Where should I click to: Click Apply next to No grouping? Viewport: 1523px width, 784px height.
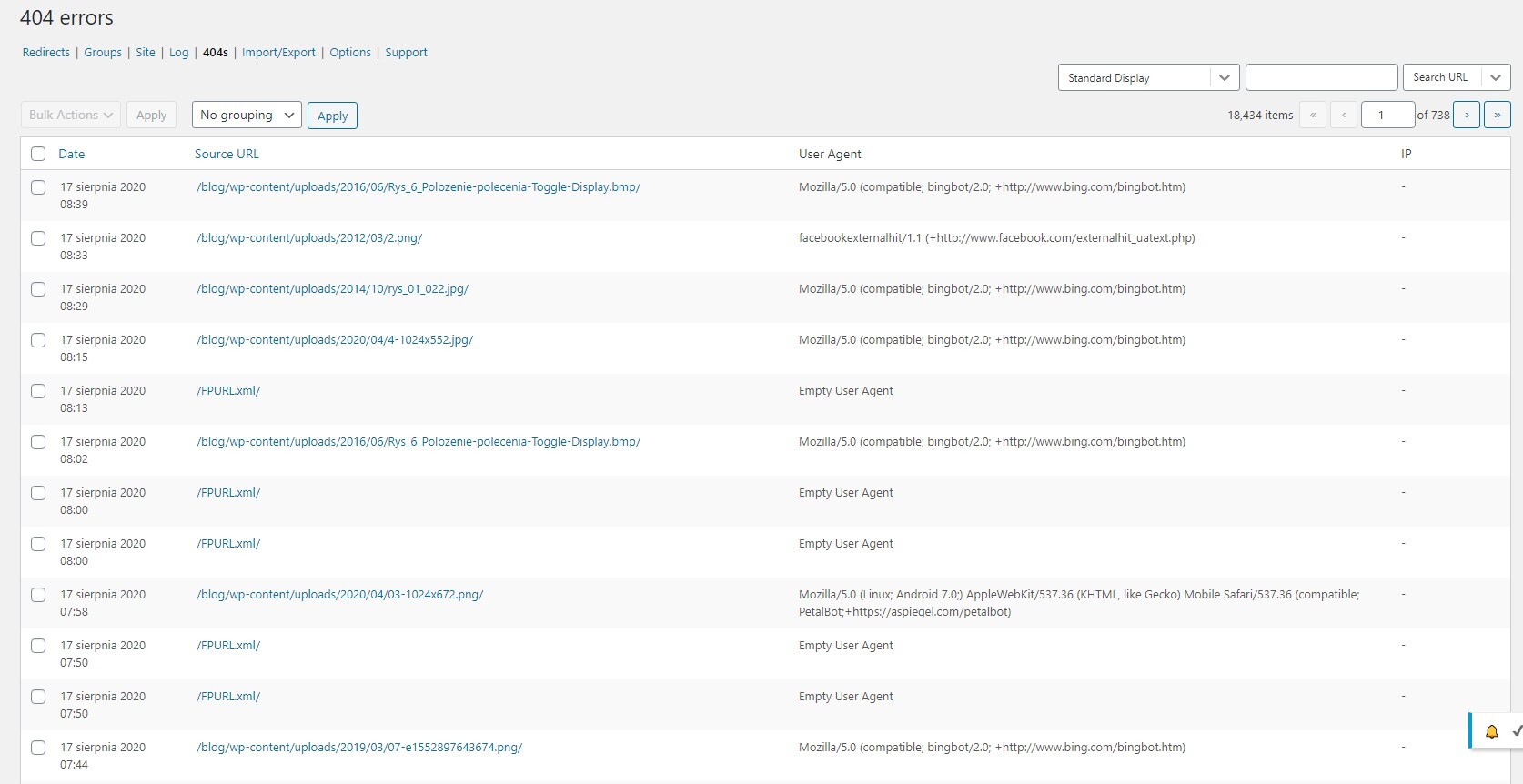click(x=332, y=116)
